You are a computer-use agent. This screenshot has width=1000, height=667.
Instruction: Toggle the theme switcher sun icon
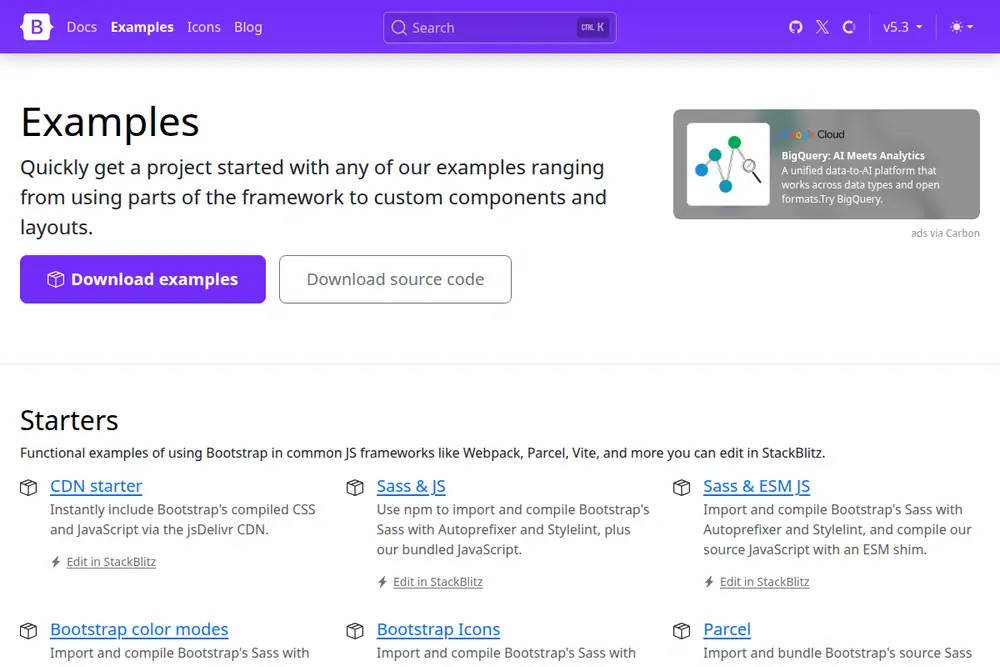(x=961, y=27)
